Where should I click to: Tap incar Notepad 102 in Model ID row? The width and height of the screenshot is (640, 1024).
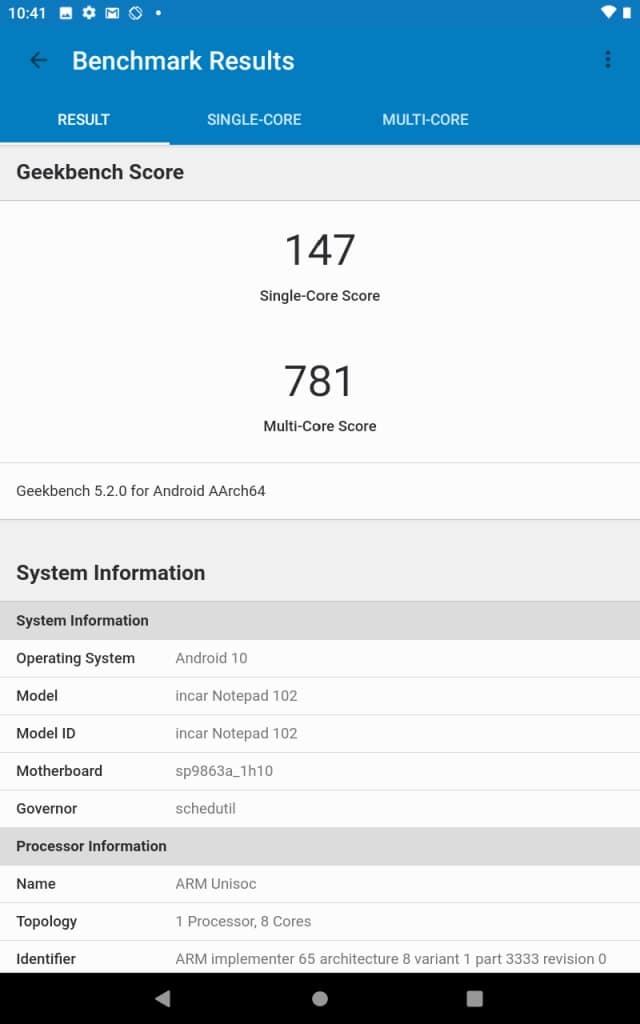[x=236, y=733]
